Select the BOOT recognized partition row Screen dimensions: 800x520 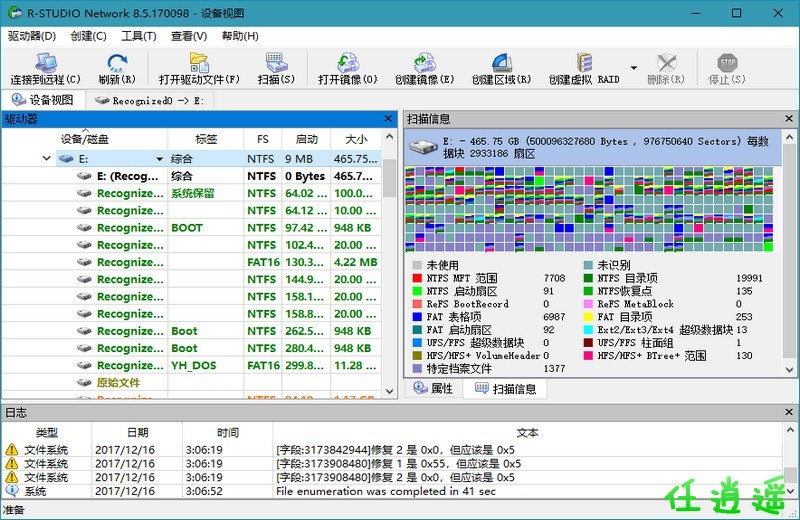(192, 228)
